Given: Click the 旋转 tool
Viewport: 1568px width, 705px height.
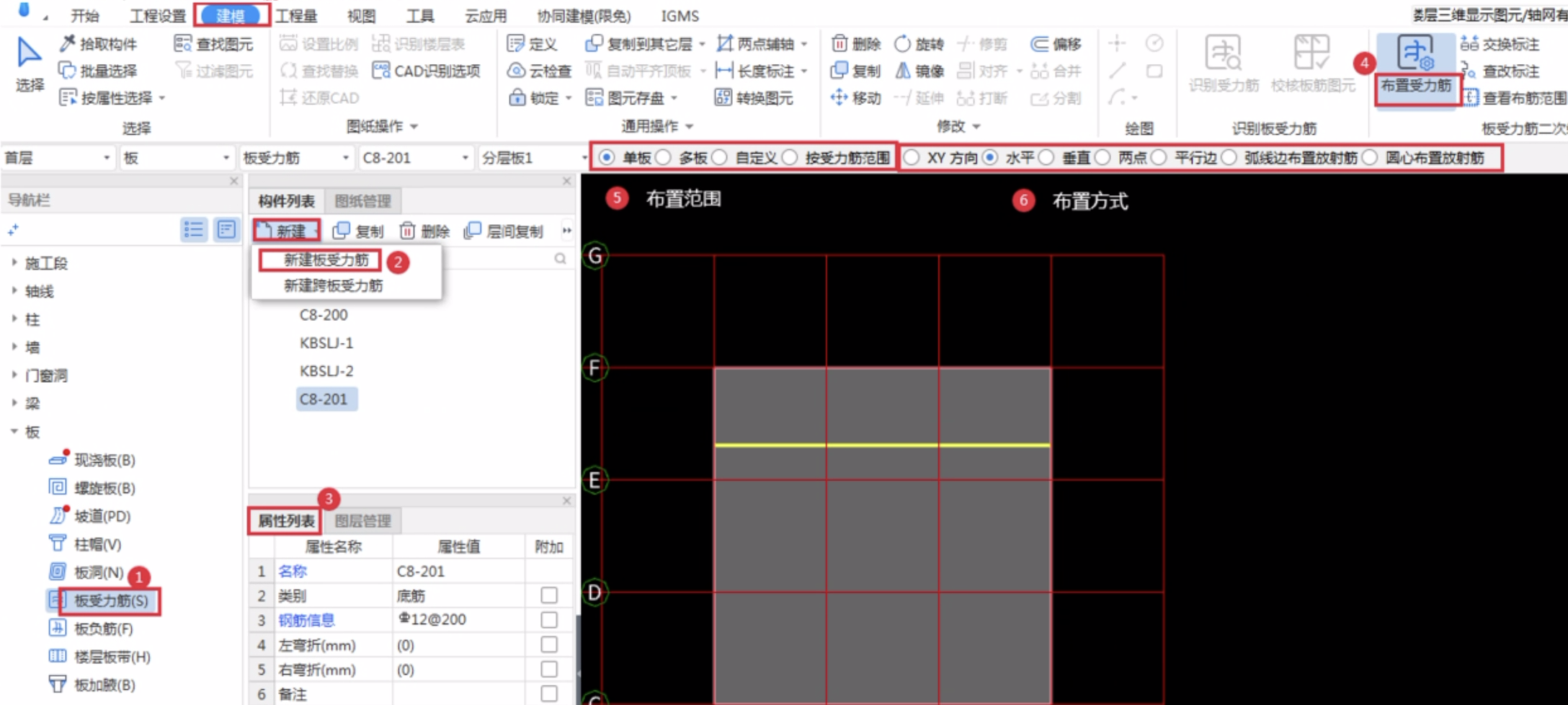Looking at the screenshot, I should coord(919,44).
